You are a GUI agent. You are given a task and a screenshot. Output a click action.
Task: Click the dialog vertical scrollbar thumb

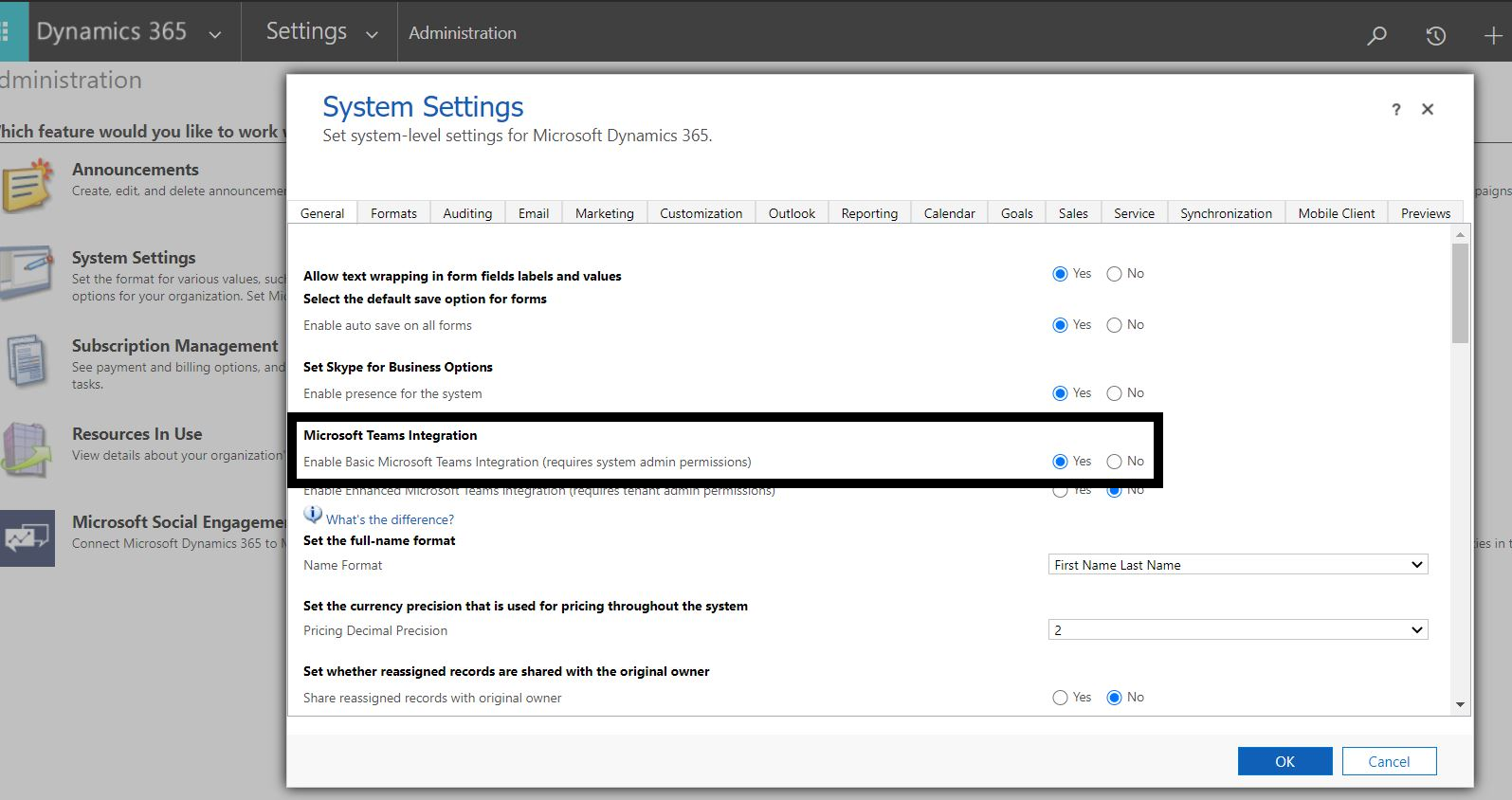[x=1460, y=292]
